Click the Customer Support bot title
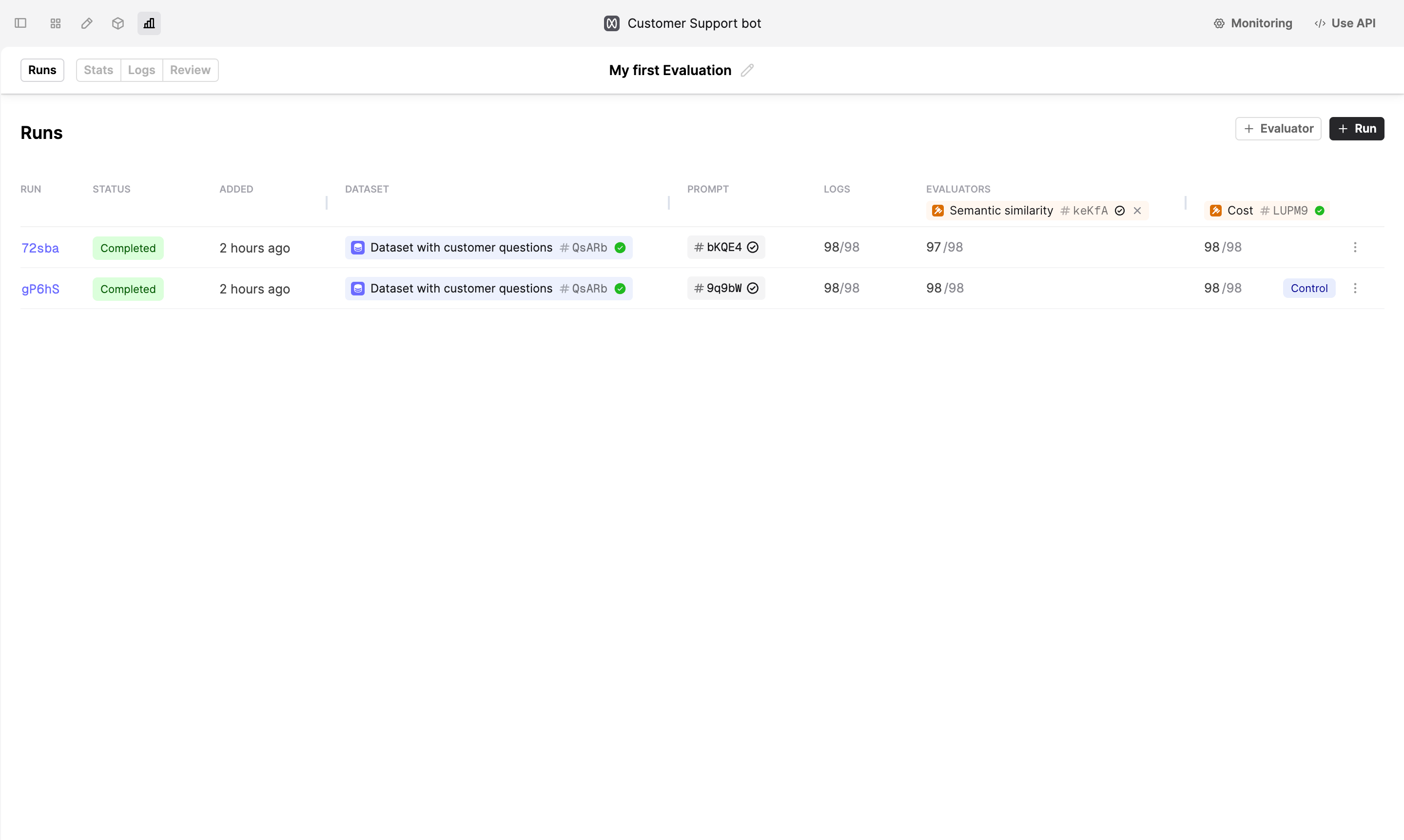Screen dimensions: 1404x840 (694, 23)
